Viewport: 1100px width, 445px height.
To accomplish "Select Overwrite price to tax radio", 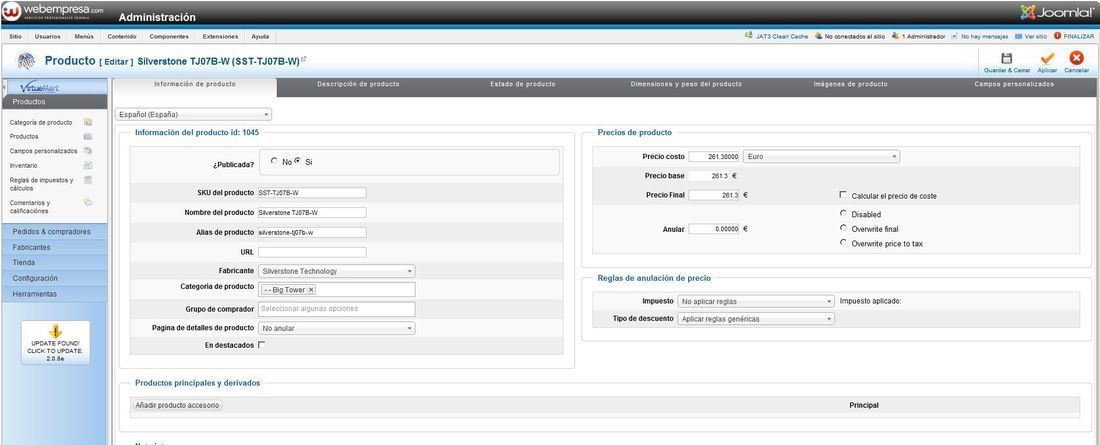I will point(843,243).
